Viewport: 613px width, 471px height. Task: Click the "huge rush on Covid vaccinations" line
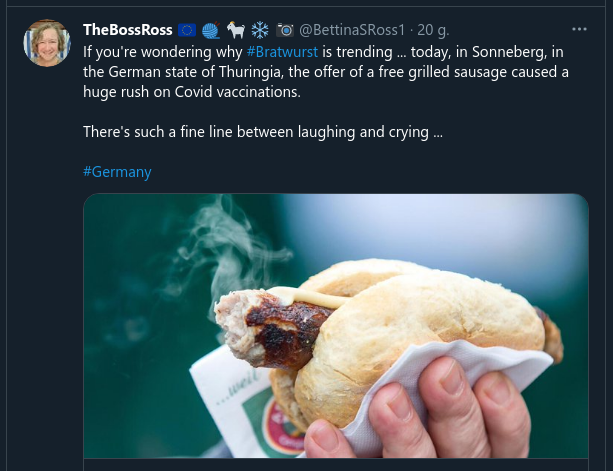tap(190, 92)
